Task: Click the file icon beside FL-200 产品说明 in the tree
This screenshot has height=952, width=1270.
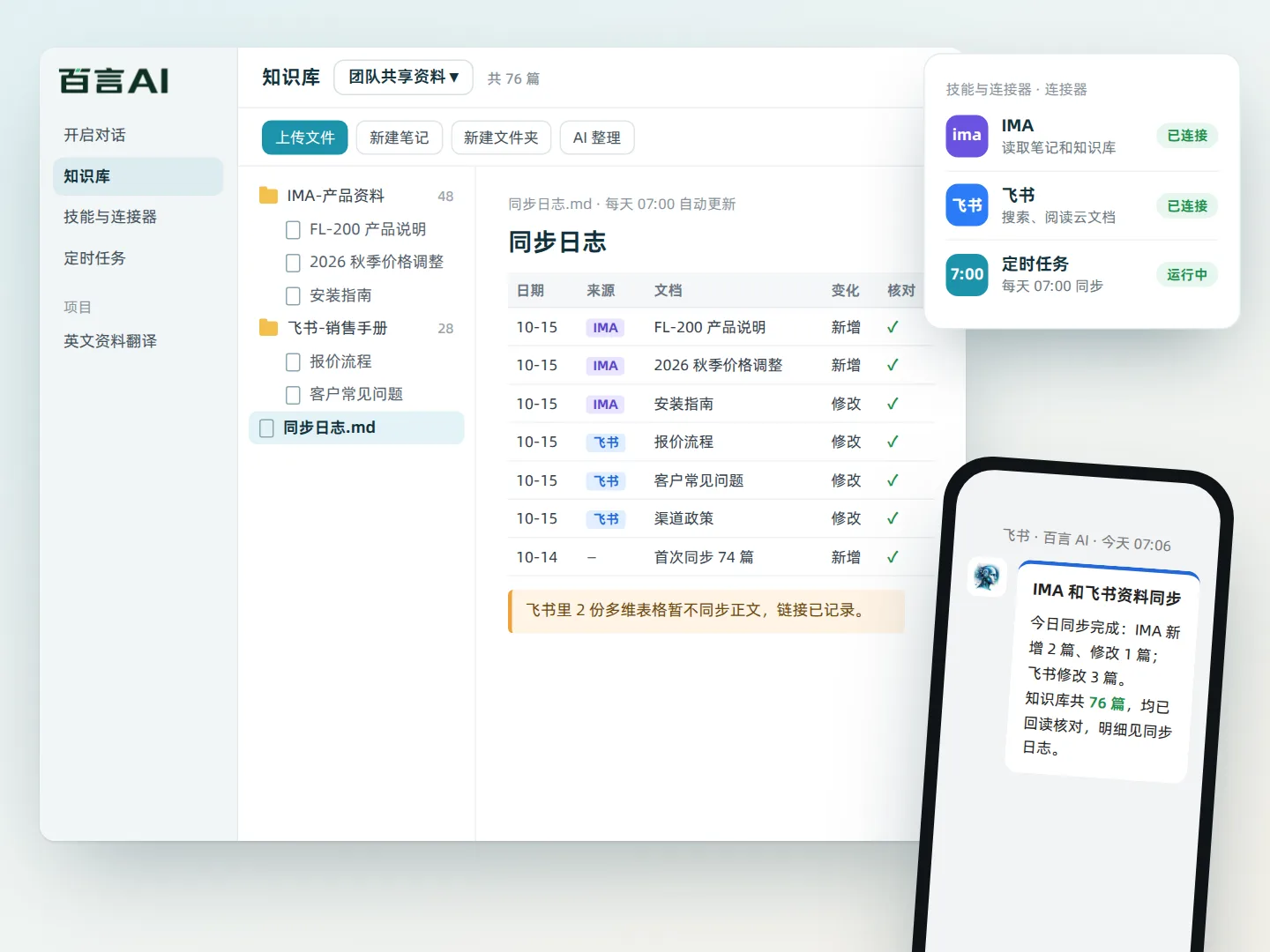Action: tap(293, 230)
